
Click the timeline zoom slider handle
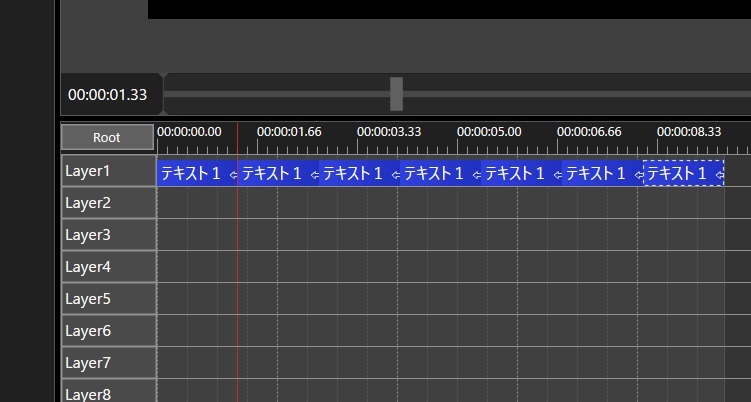(396, 94)
